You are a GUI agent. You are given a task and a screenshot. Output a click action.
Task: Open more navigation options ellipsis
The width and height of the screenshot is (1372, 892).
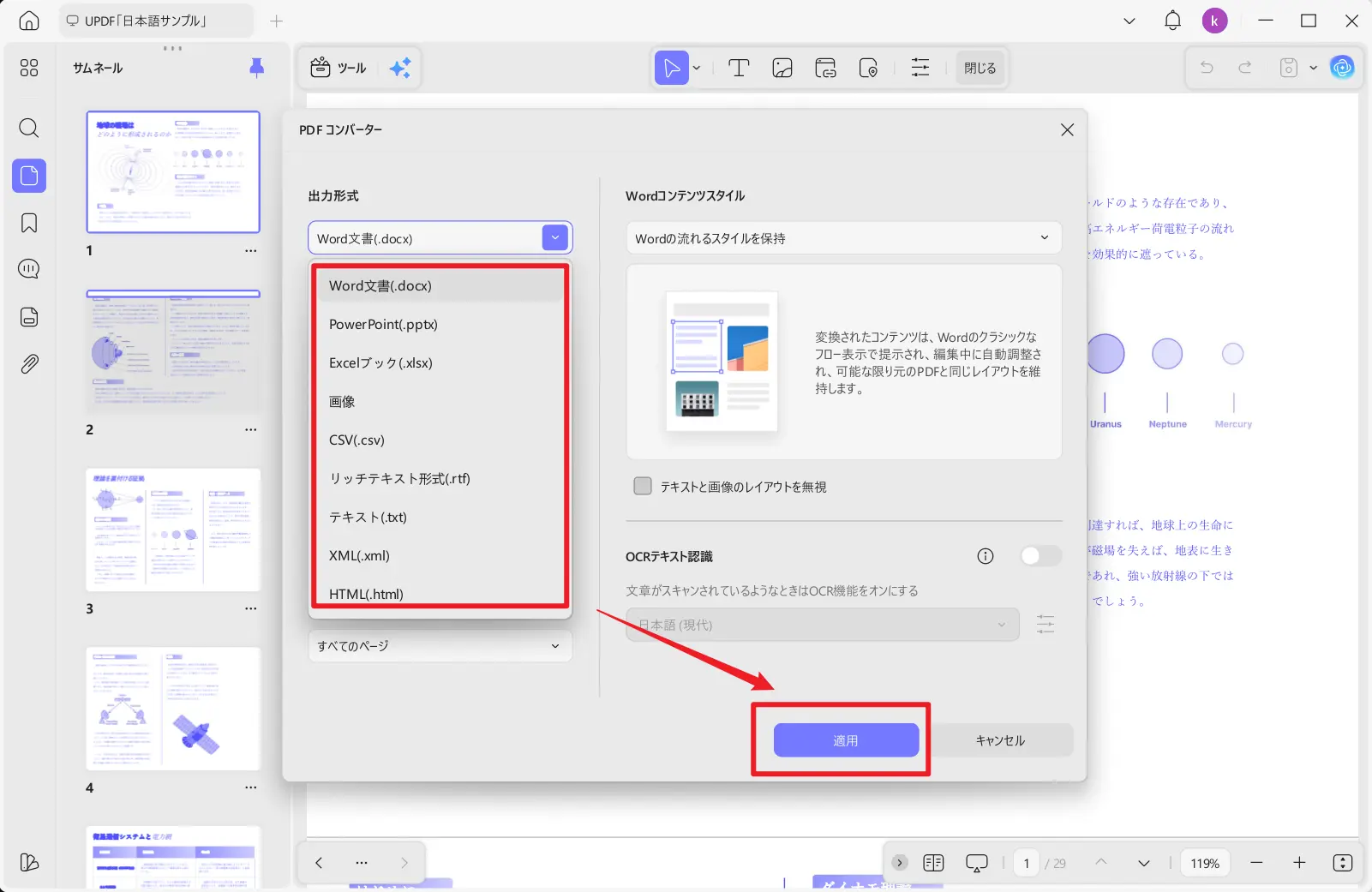(362, 863)
